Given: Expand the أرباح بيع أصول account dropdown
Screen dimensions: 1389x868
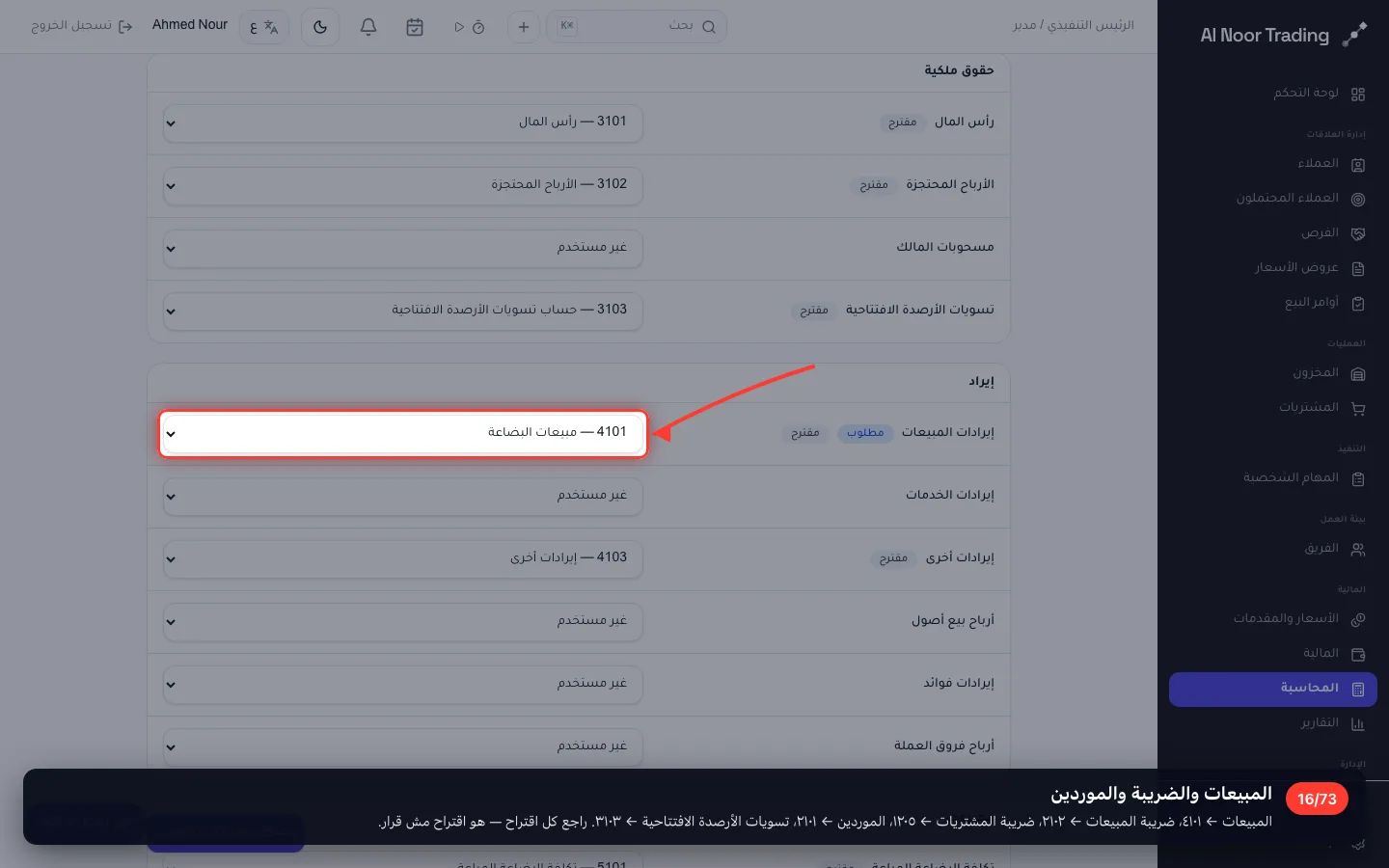Looking at the screenshot, I should pyautogui.click(x=402, y=621).
